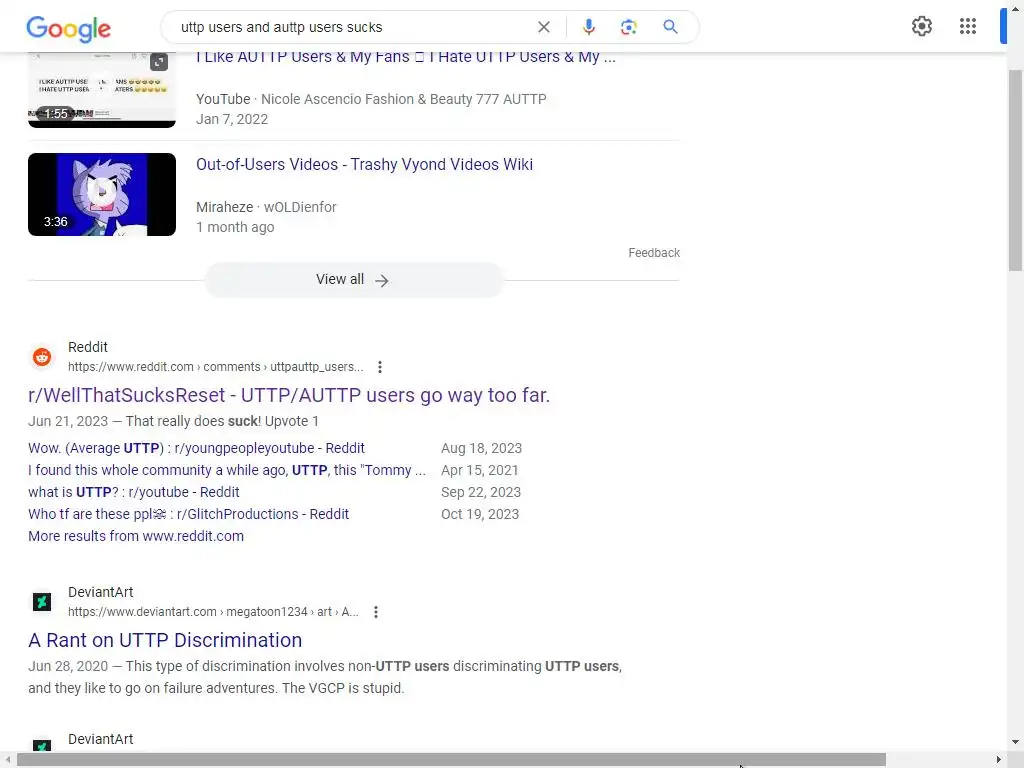This screenshot has width=1024, height=768.
Task: Click the Feedback link
Action: pos(654,253)
